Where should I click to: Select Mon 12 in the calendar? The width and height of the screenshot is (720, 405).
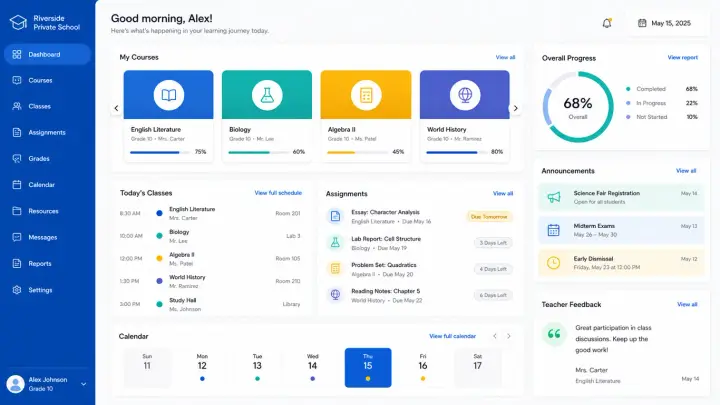(x=202, y=368)
